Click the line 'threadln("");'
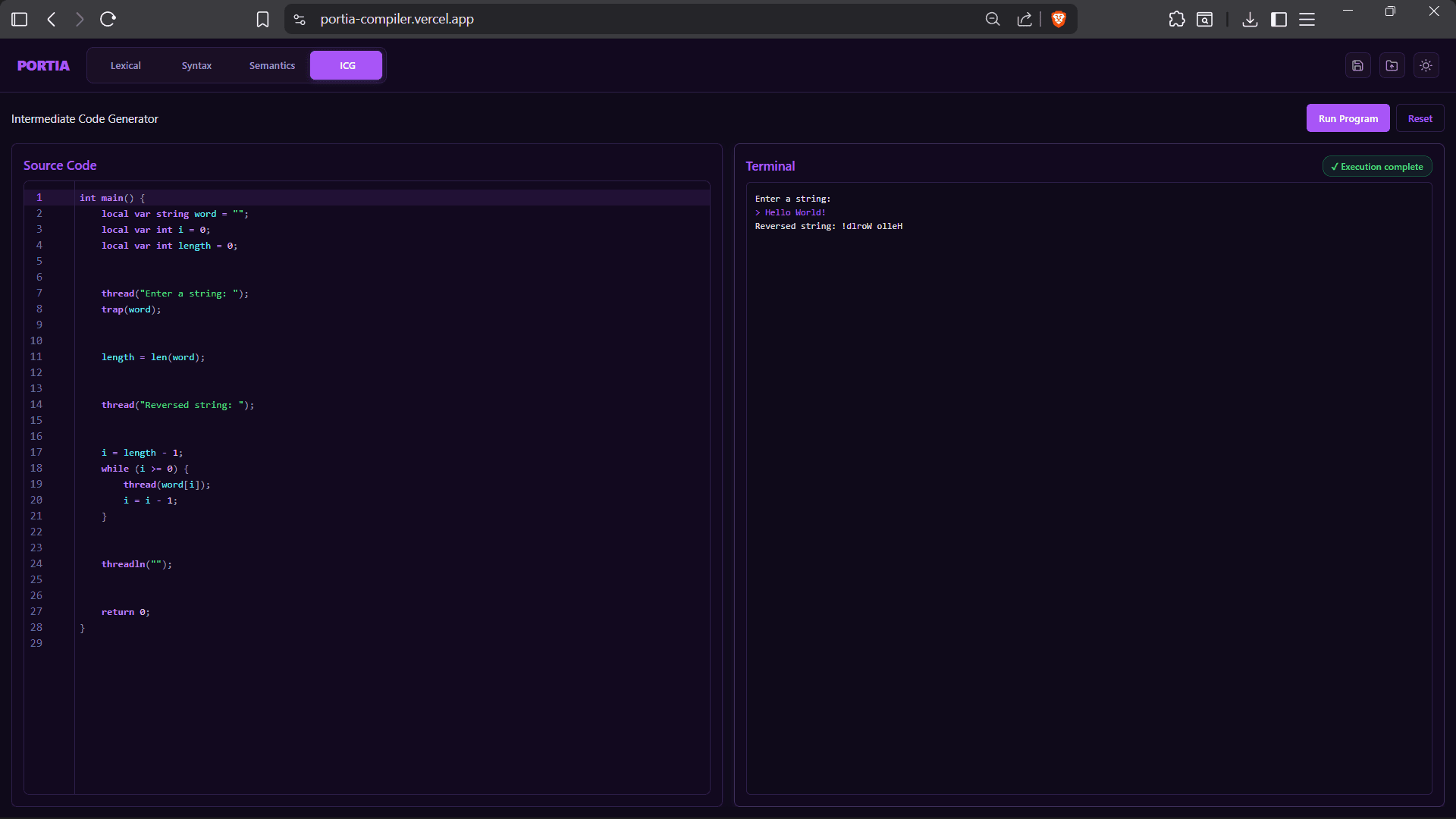The width and height of the screenshot is (1456, 819). pyautogui.click(x=137, y=564)
